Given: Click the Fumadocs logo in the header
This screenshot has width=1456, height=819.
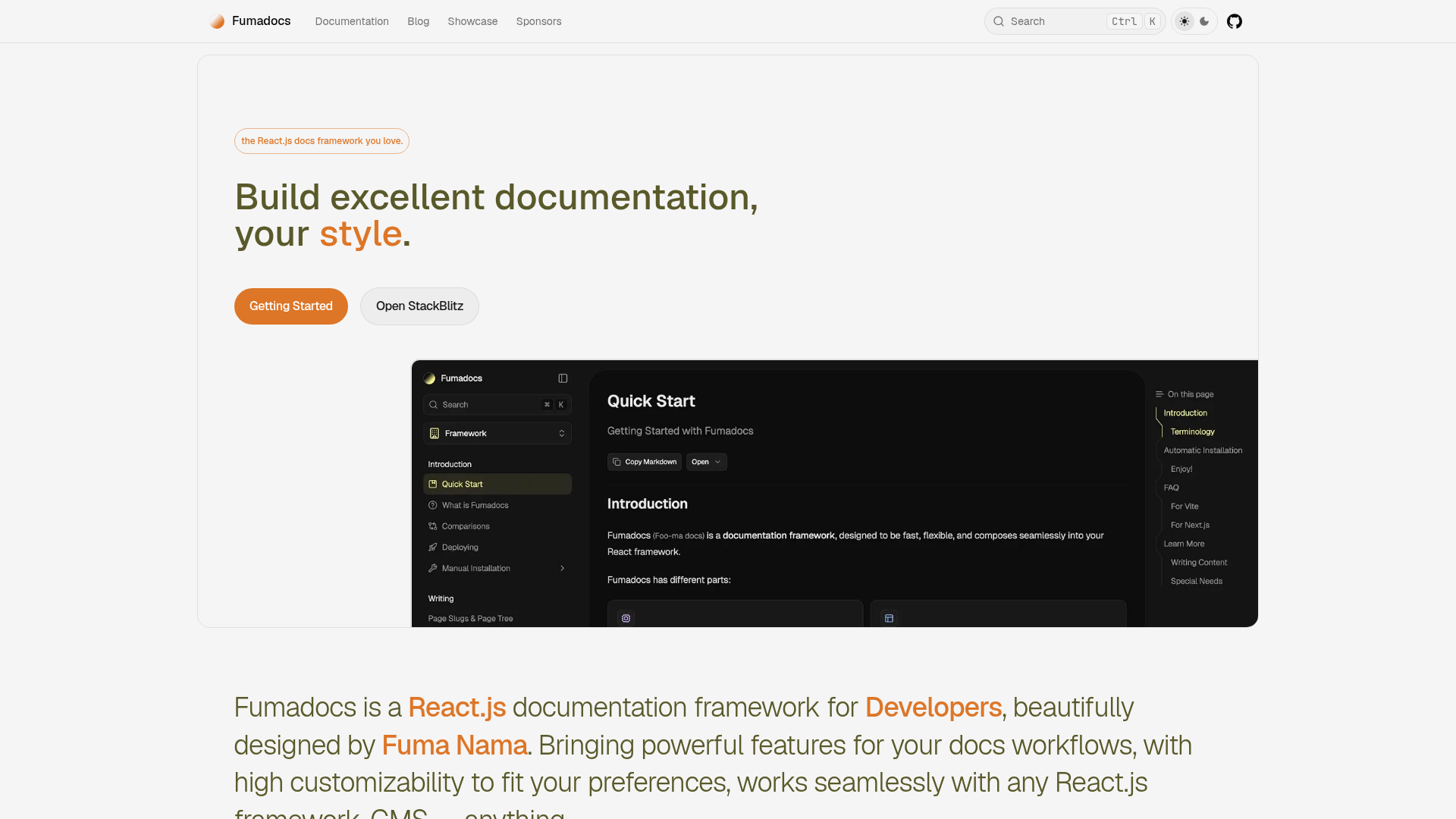Looking at the screenshot, I should tap(250, 21).
